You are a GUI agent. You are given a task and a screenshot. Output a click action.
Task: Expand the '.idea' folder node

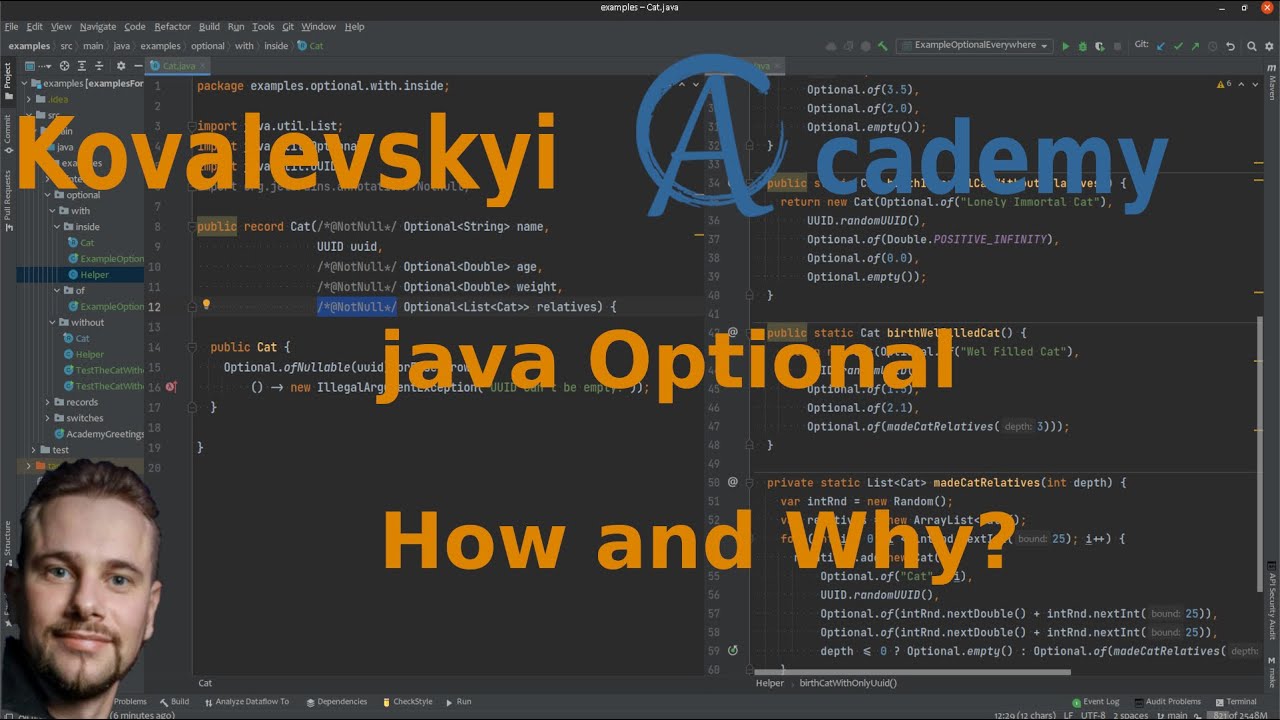(30, 99)
